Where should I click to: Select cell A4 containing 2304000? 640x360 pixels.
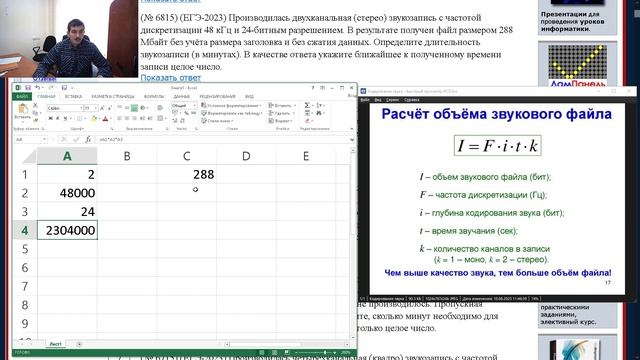67,230
